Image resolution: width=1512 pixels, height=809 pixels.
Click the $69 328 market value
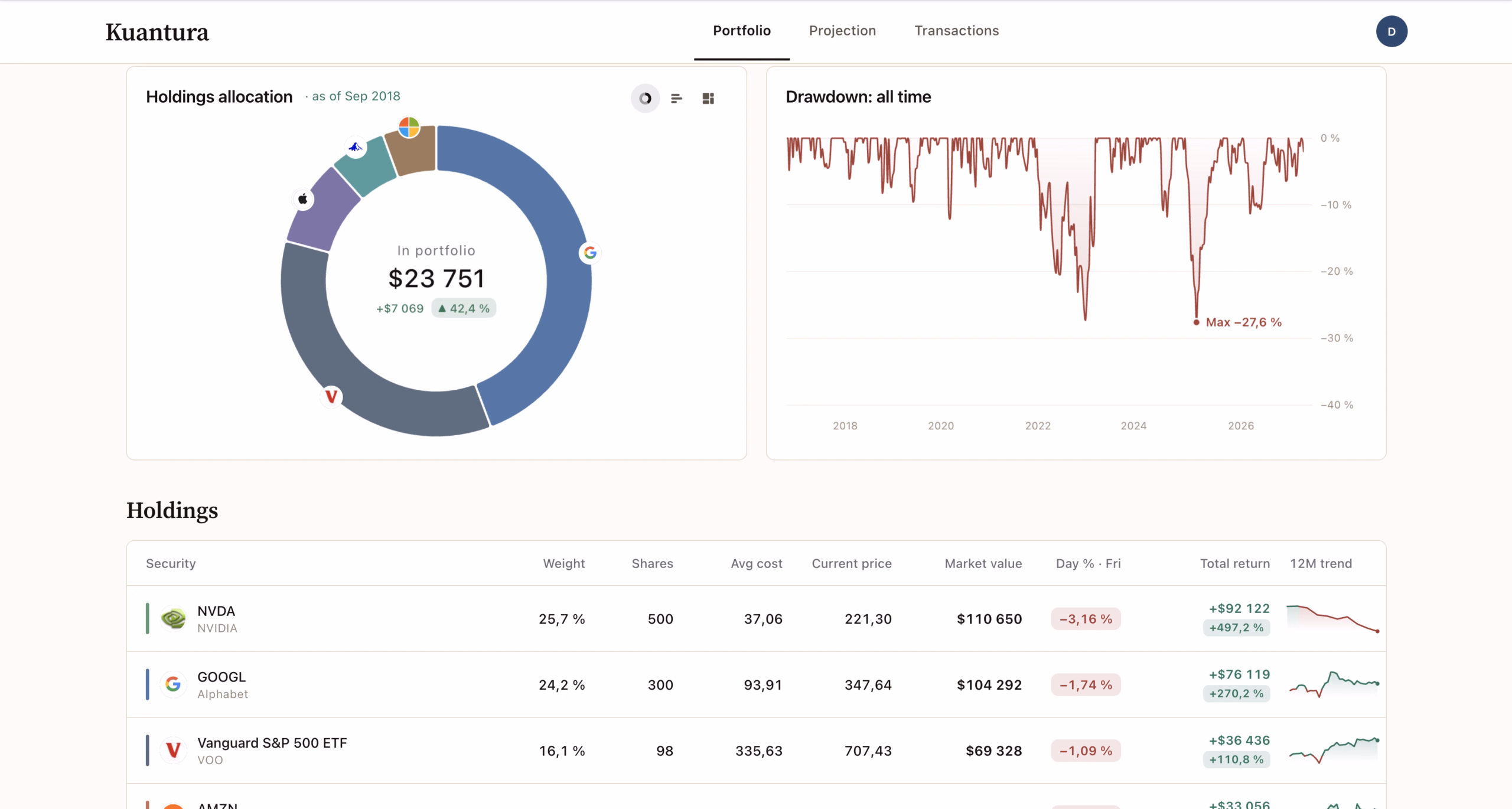993,751
